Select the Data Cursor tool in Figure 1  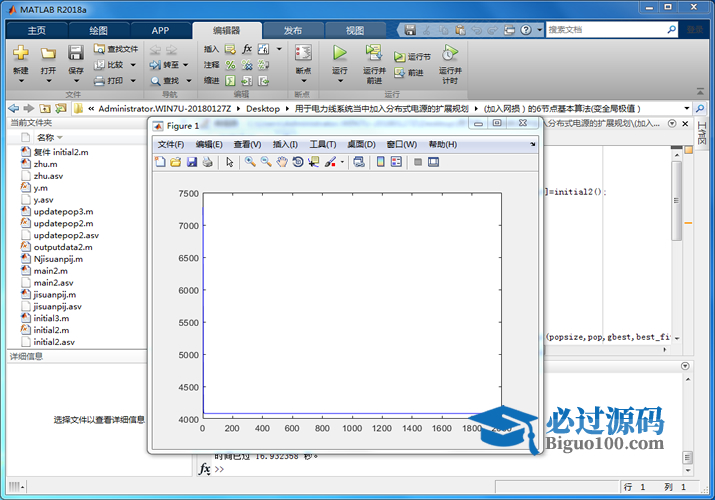pos(314,162)
